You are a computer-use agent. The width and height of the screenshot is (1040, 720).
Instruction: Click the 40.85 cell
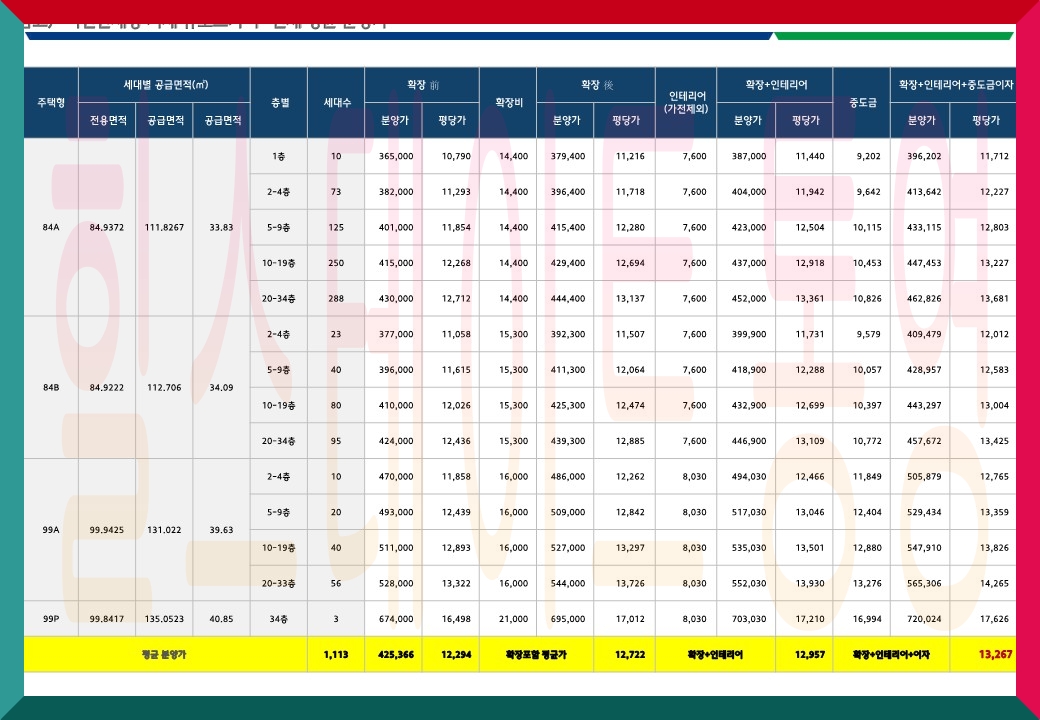point(222,619)
